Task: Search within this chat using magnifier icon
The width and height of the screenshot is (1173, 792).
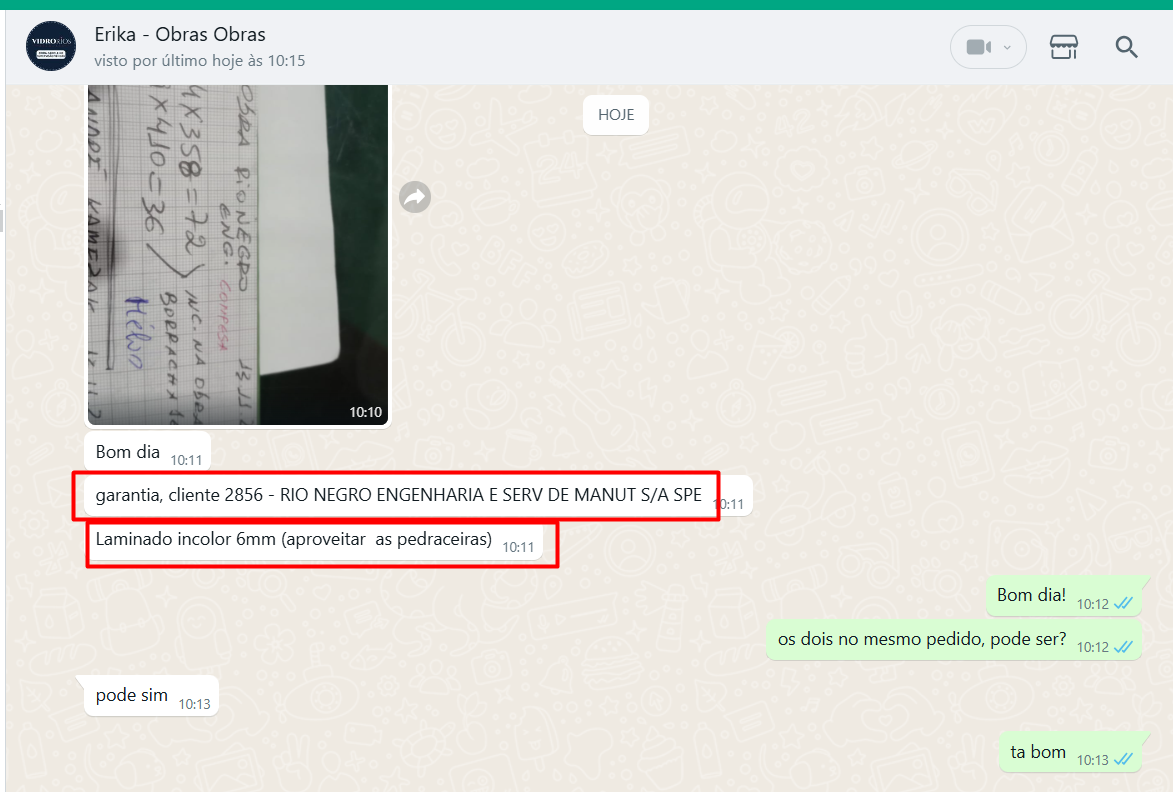Action: click(1126, 47)
